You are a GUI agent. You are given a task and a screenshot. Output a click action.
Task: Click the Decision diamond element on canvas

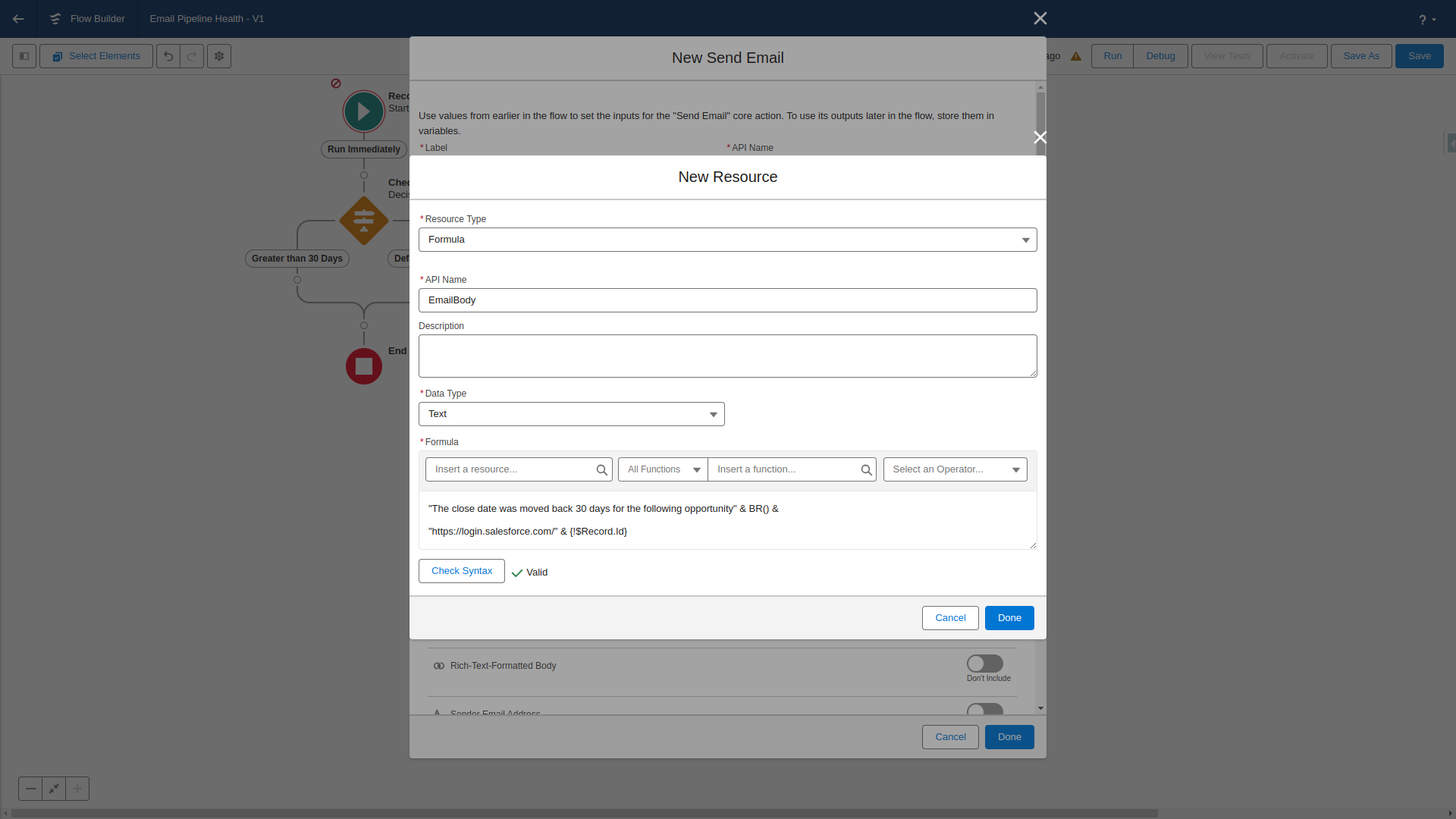(364, 221)
